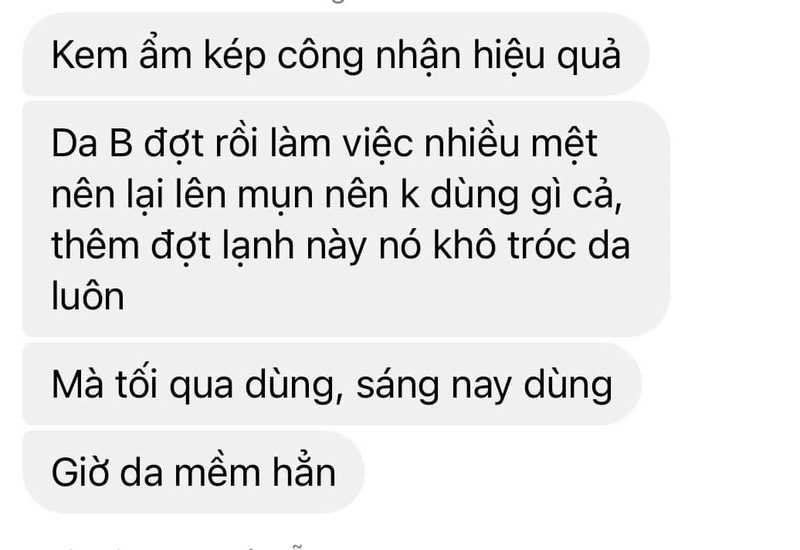
Task: Click the line "thêm đợt lạnh này nó khô tróc da"
Action: coord(341,246)
